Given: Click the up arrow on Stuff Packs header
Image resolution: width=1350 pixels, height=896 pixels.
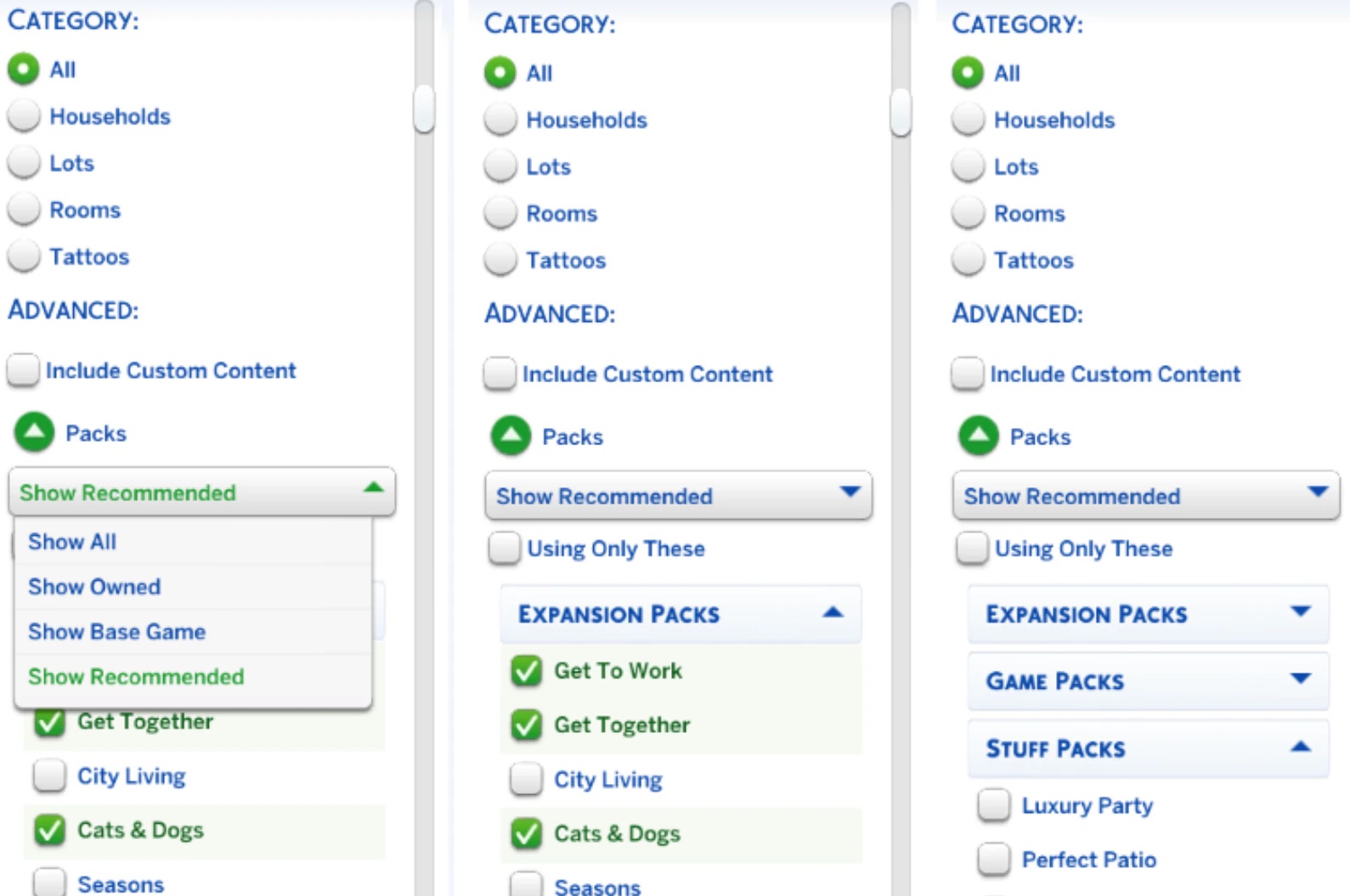Looking at the screenshot, I should click(x=1300, y=747).
